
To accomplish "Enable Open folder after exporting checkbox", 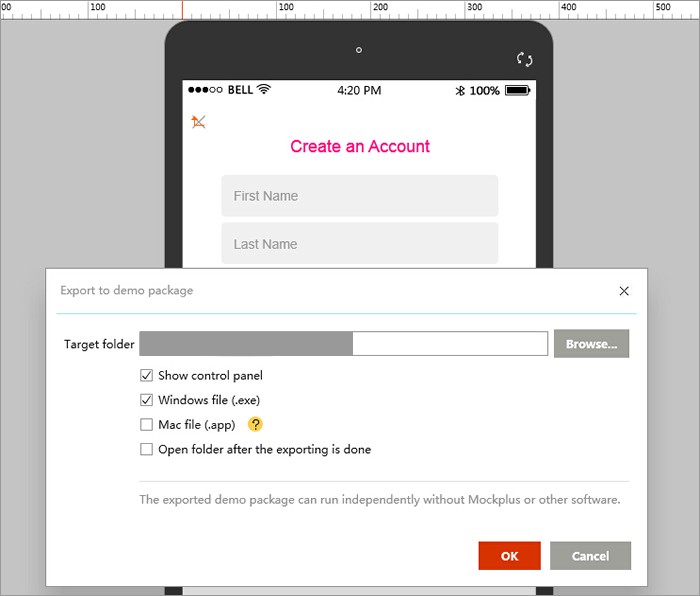I will (x=146, y=449).
